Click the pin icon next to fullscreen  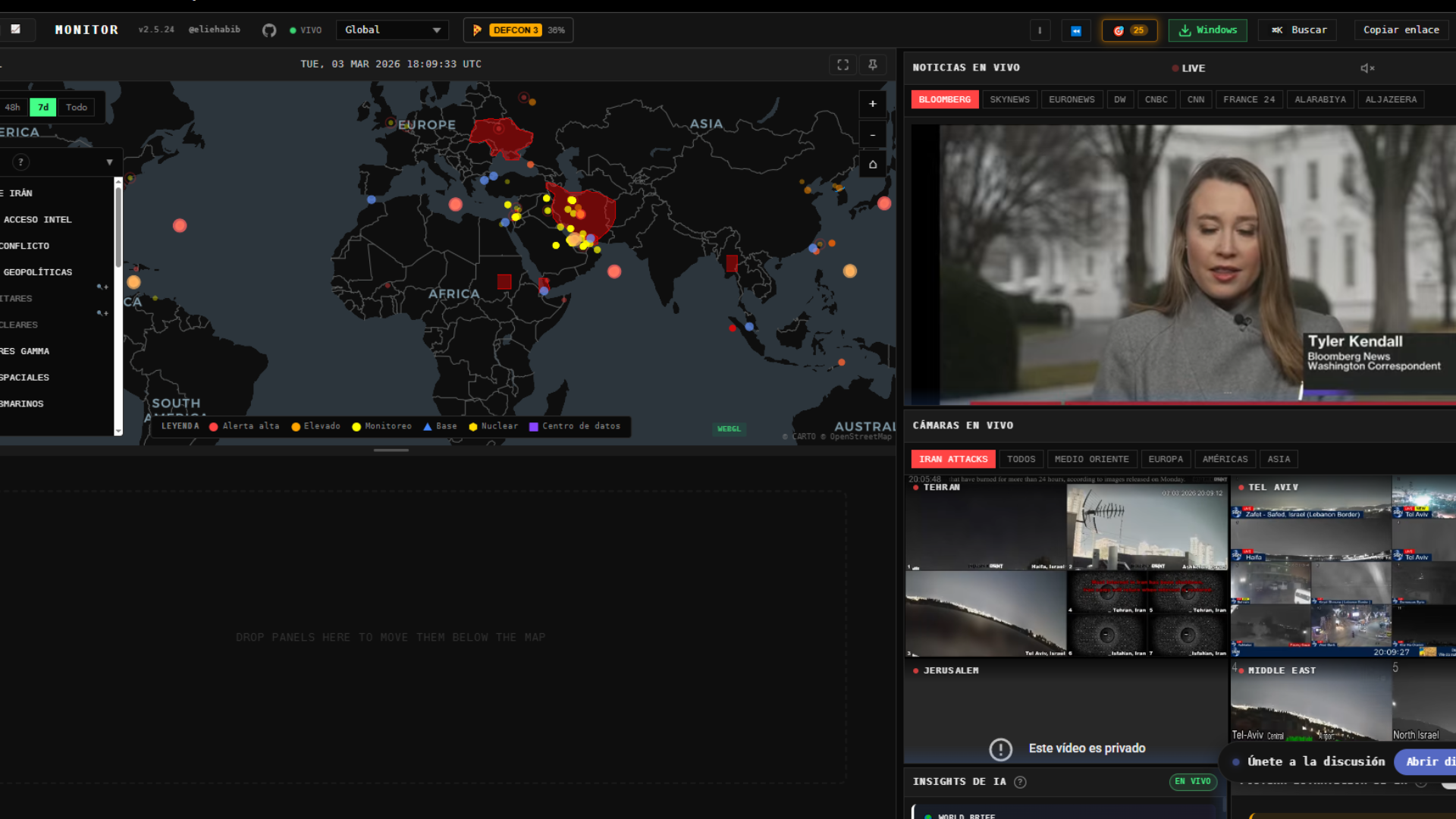tap(872, 64)
